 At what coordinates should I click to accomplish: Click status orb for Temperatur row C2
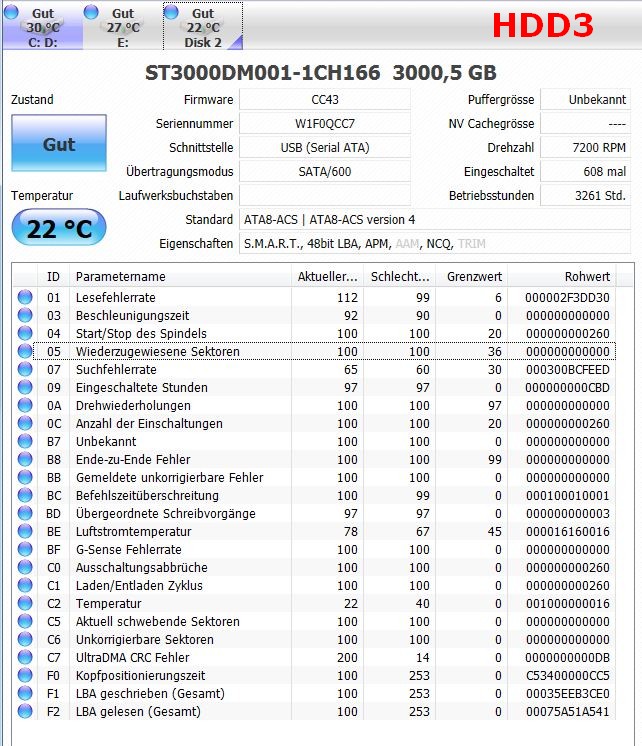(x=25, y=604)
